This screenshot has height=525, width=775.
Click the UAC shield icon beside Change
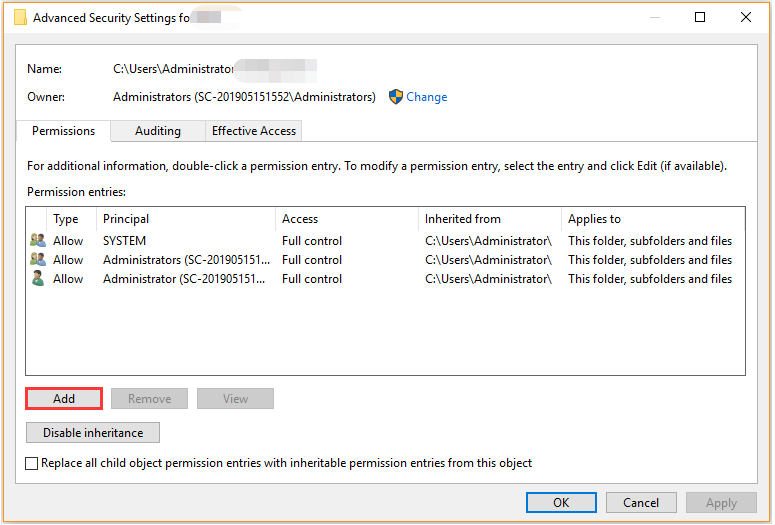coord(396,97)
